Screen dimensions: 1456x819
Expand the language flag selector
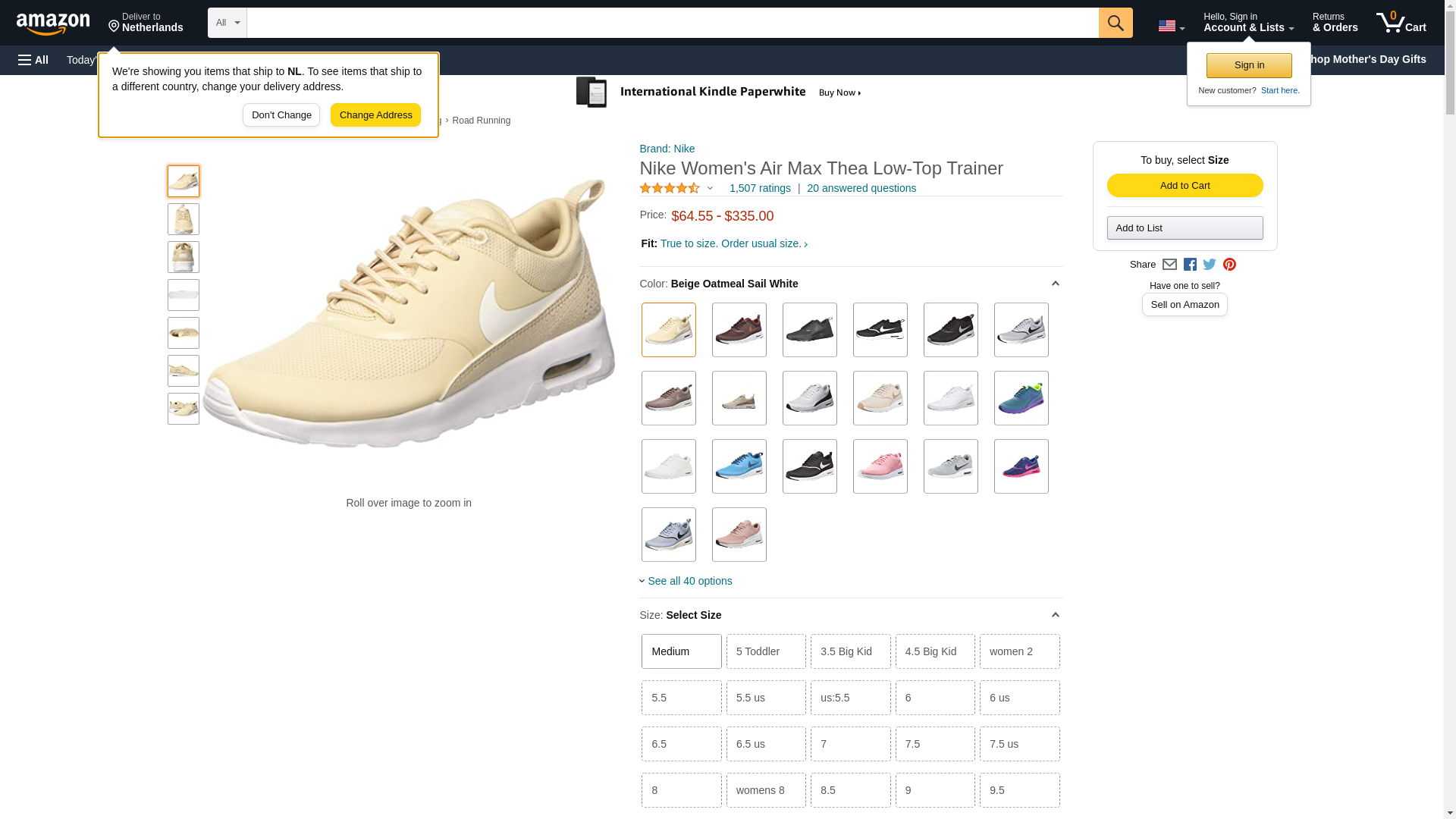tap(1171, 26)
